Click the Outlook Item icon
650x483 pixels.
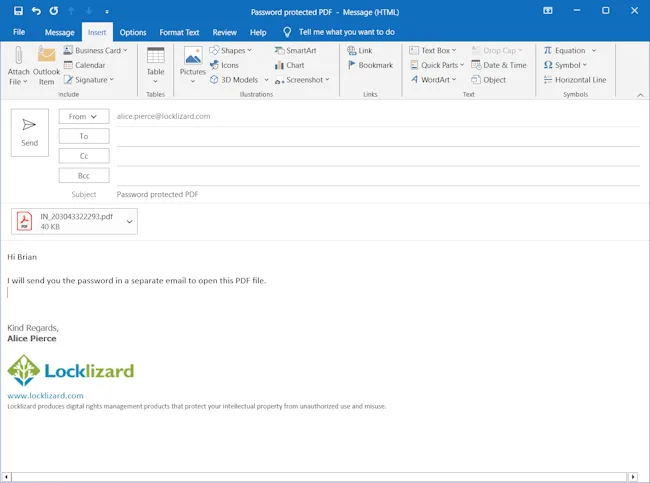(46, 66)
